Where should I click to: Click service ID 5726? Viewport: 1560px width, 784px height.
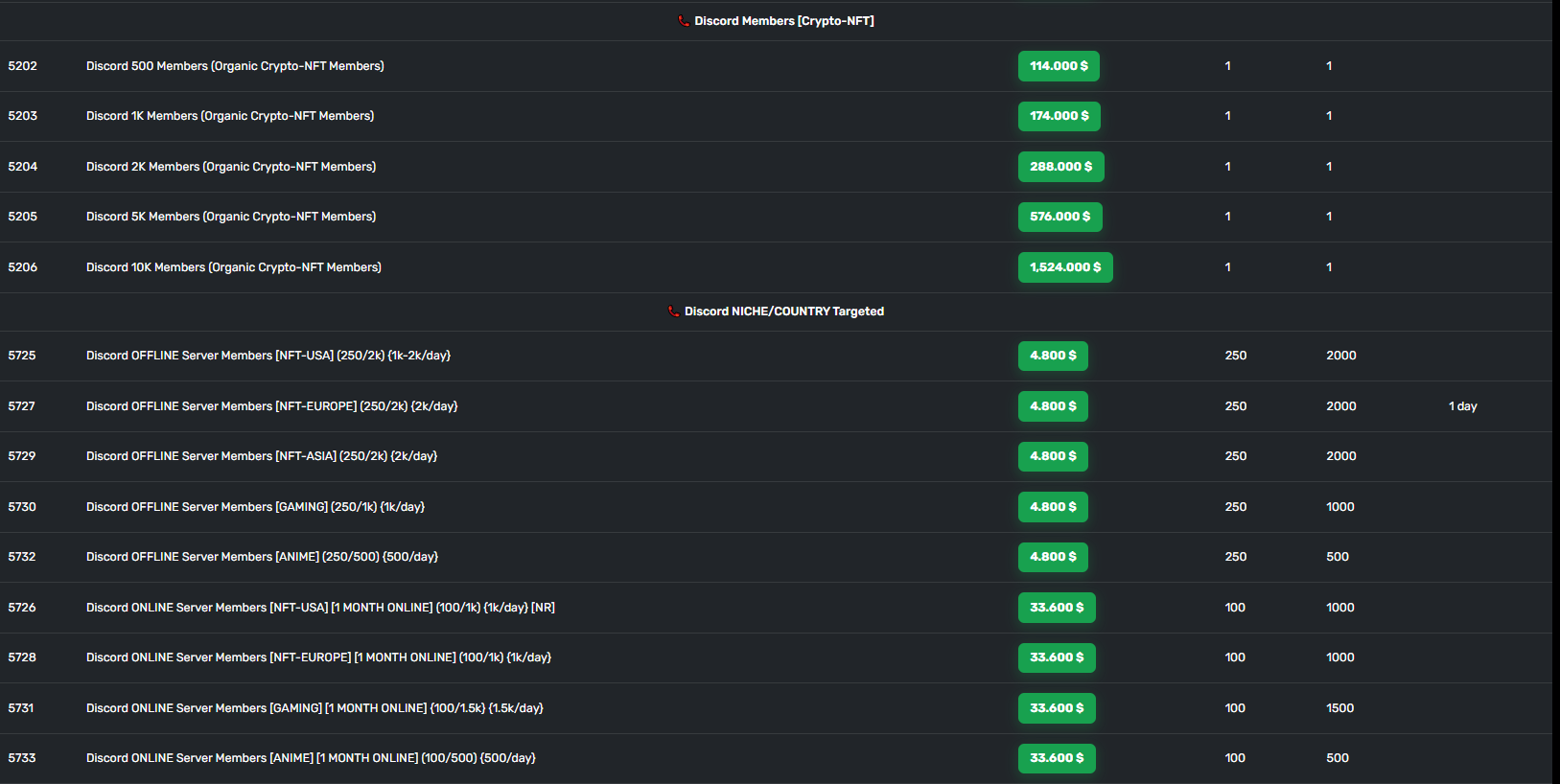pyautogui.click(x=22, y=608)
